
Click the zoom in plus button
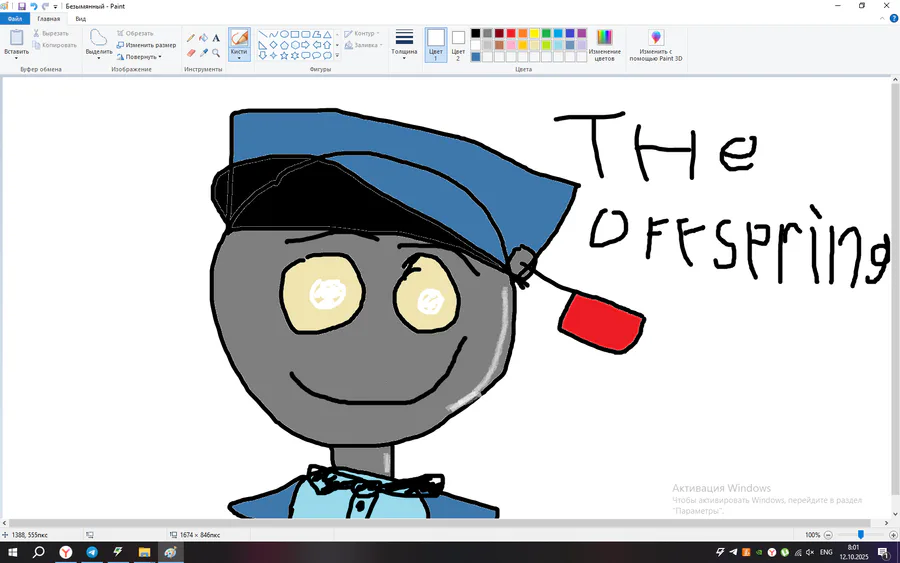[x=893, y=535]
